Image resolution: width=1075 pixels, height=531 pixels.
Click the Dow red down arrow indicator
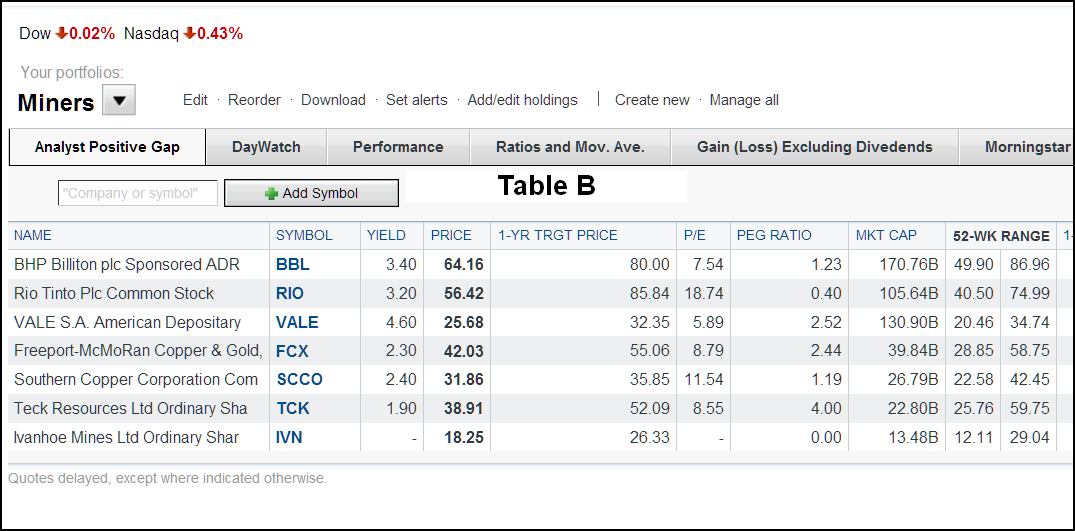(62, 33)
